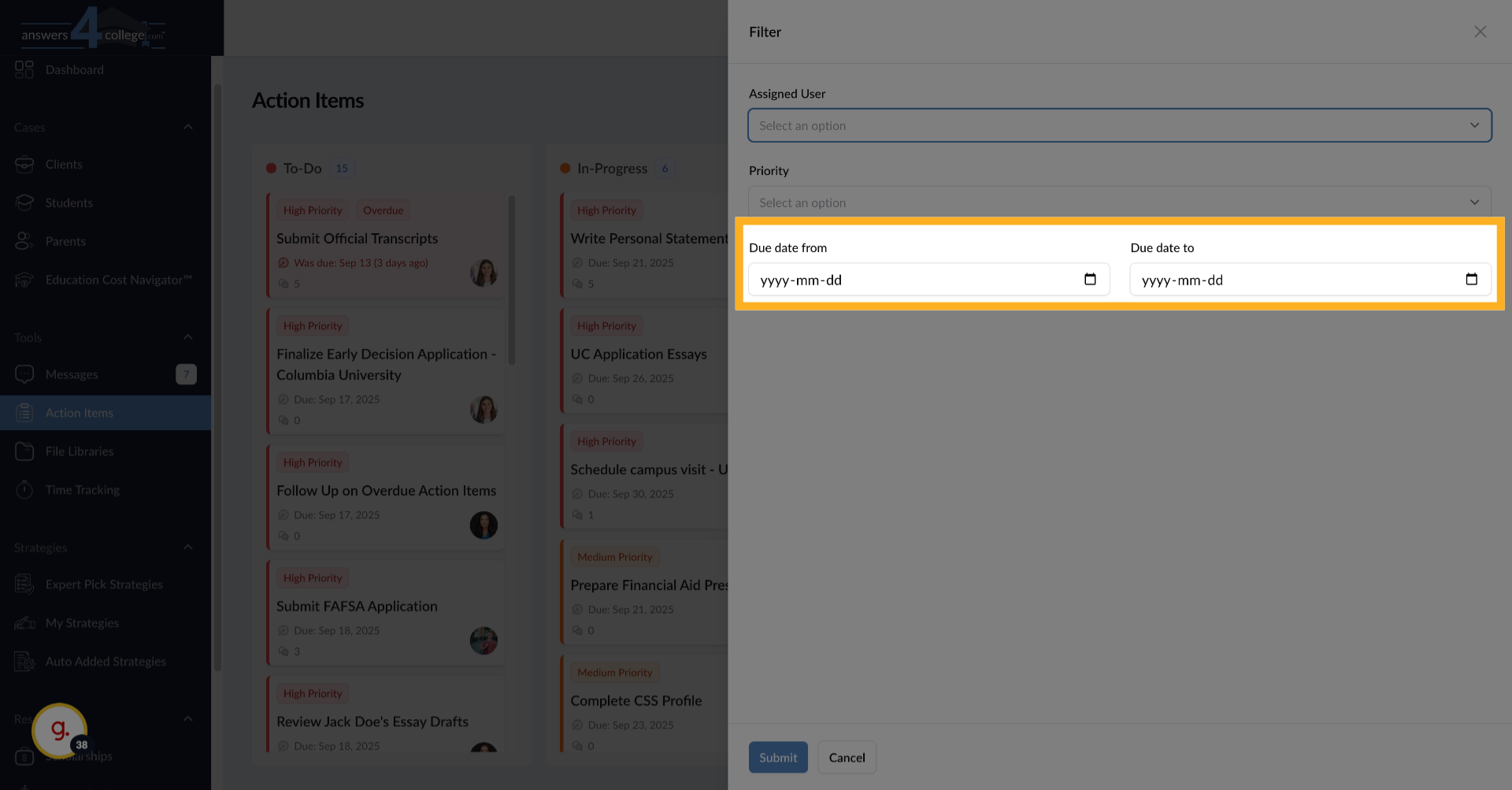This screenshot has height=790, width=1512.
Task: Select the Clients sidebar icon
Action: 63,164
